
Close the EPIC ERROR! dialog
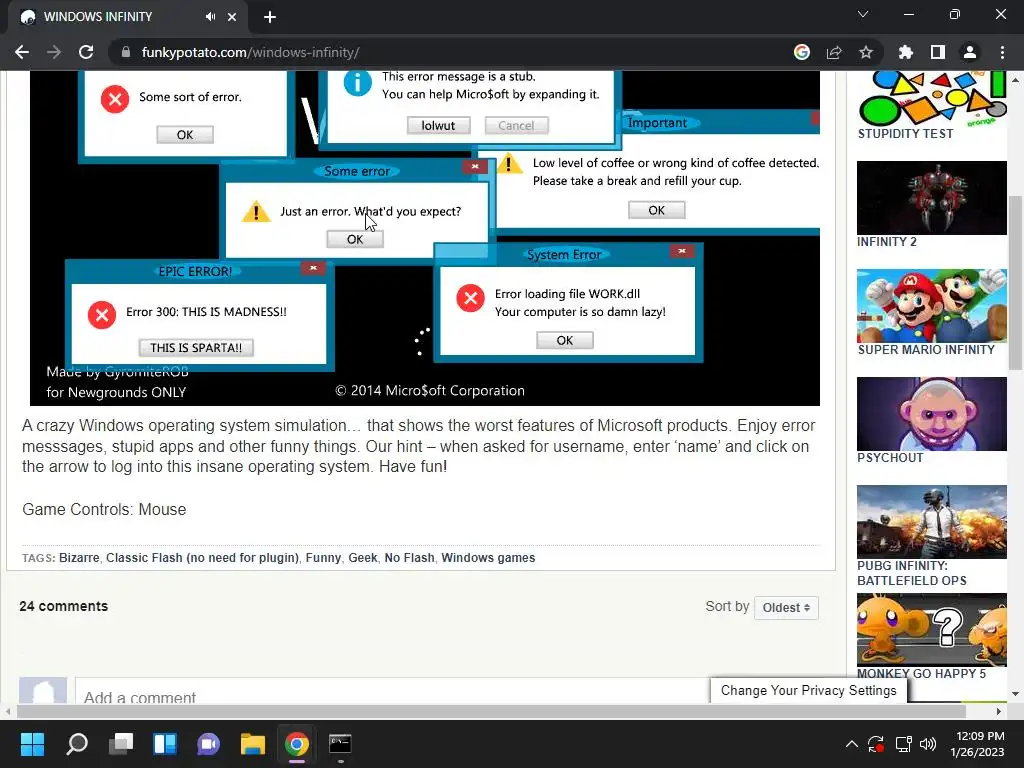(x=313, y=268)
